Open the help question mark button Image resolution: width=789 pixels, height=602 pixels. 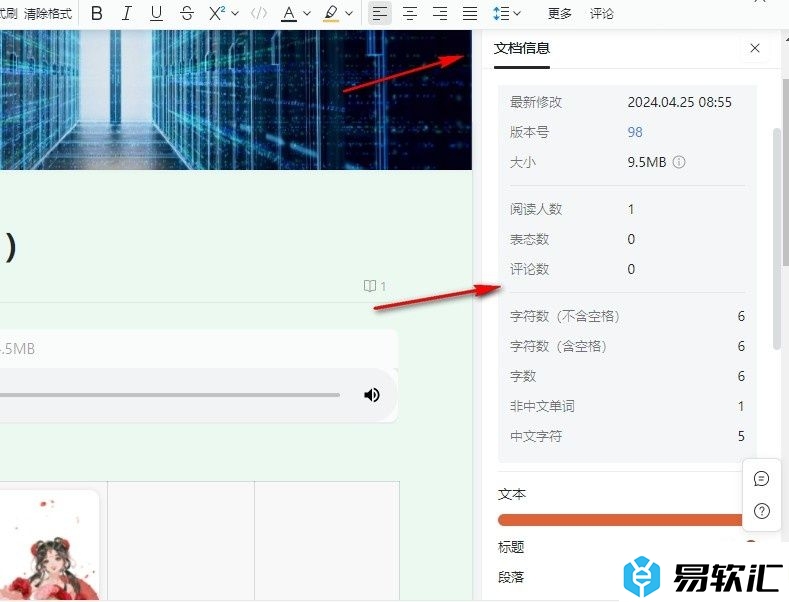click(x=761, y=511)
